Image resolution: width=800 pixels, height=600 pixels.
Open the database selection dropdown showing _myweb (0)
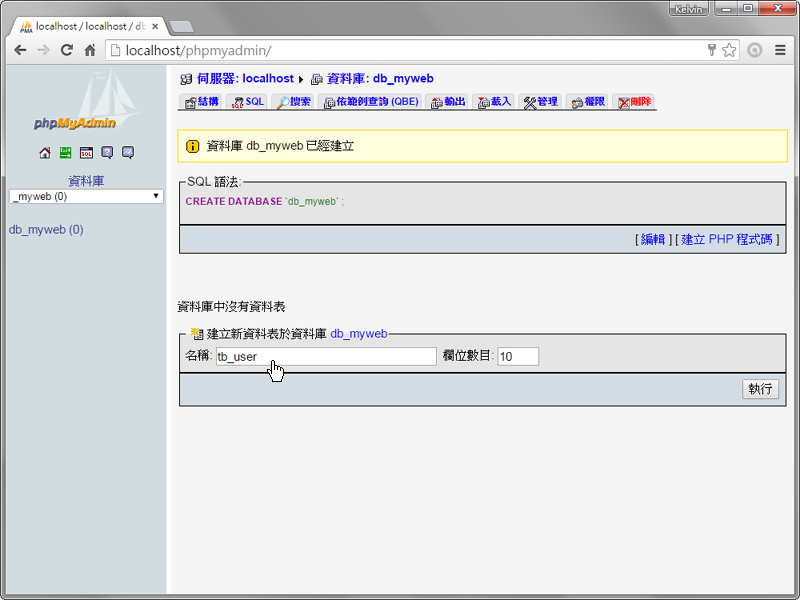(x=85, y=195)
